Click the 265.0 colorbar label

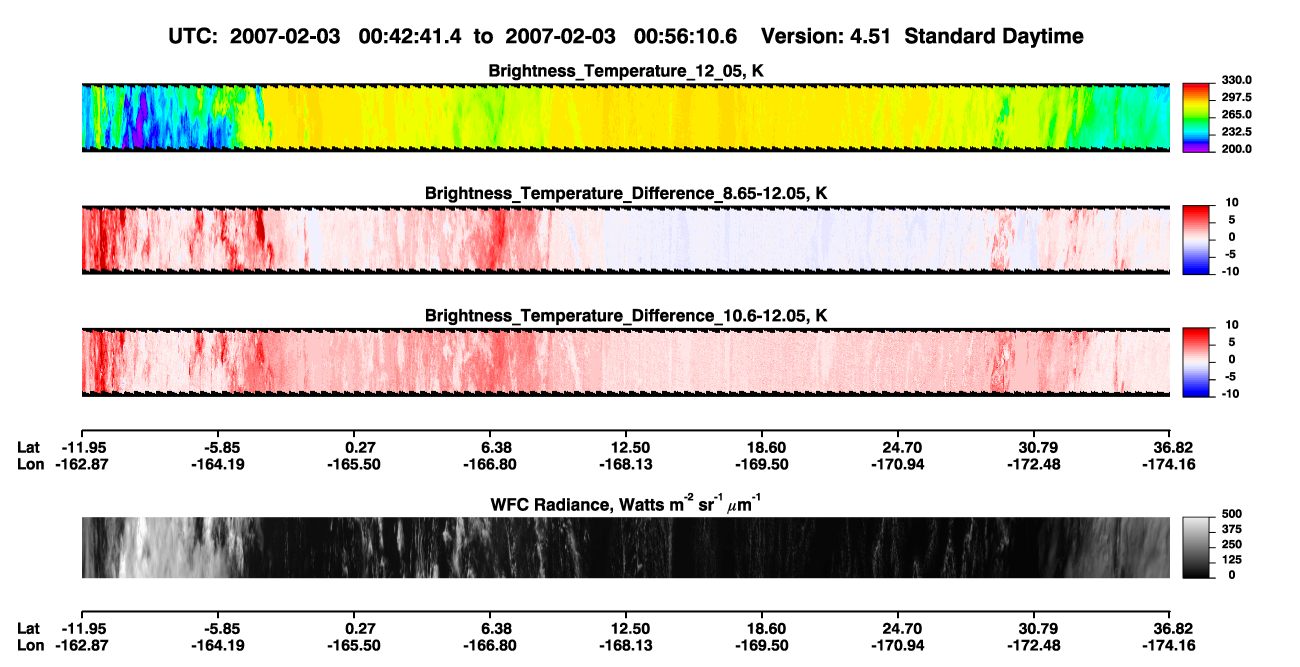tap(1237, 114)
